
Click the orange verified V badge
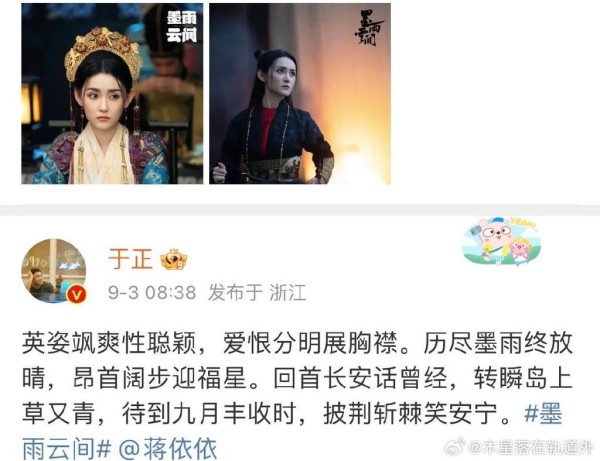77,295
